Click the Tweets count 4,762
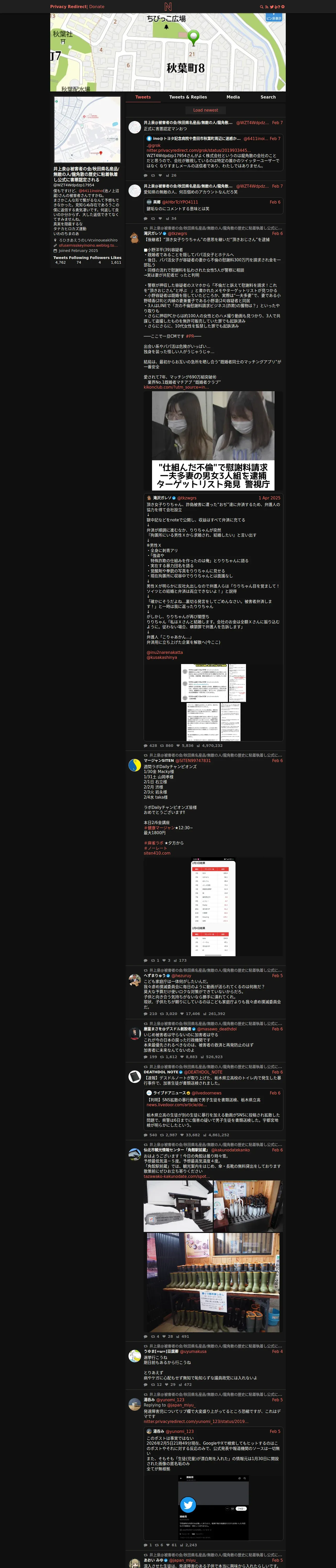The image size is (336, 1568). 60,262
